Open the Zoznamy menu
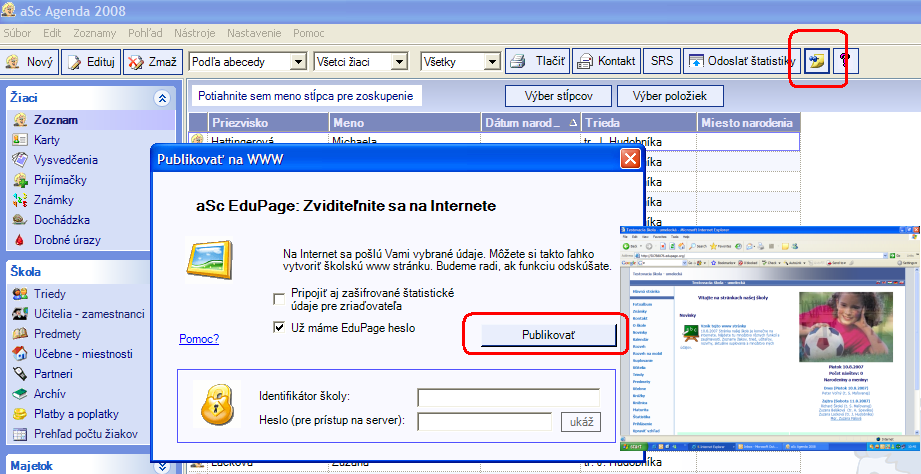 [95, 33]
